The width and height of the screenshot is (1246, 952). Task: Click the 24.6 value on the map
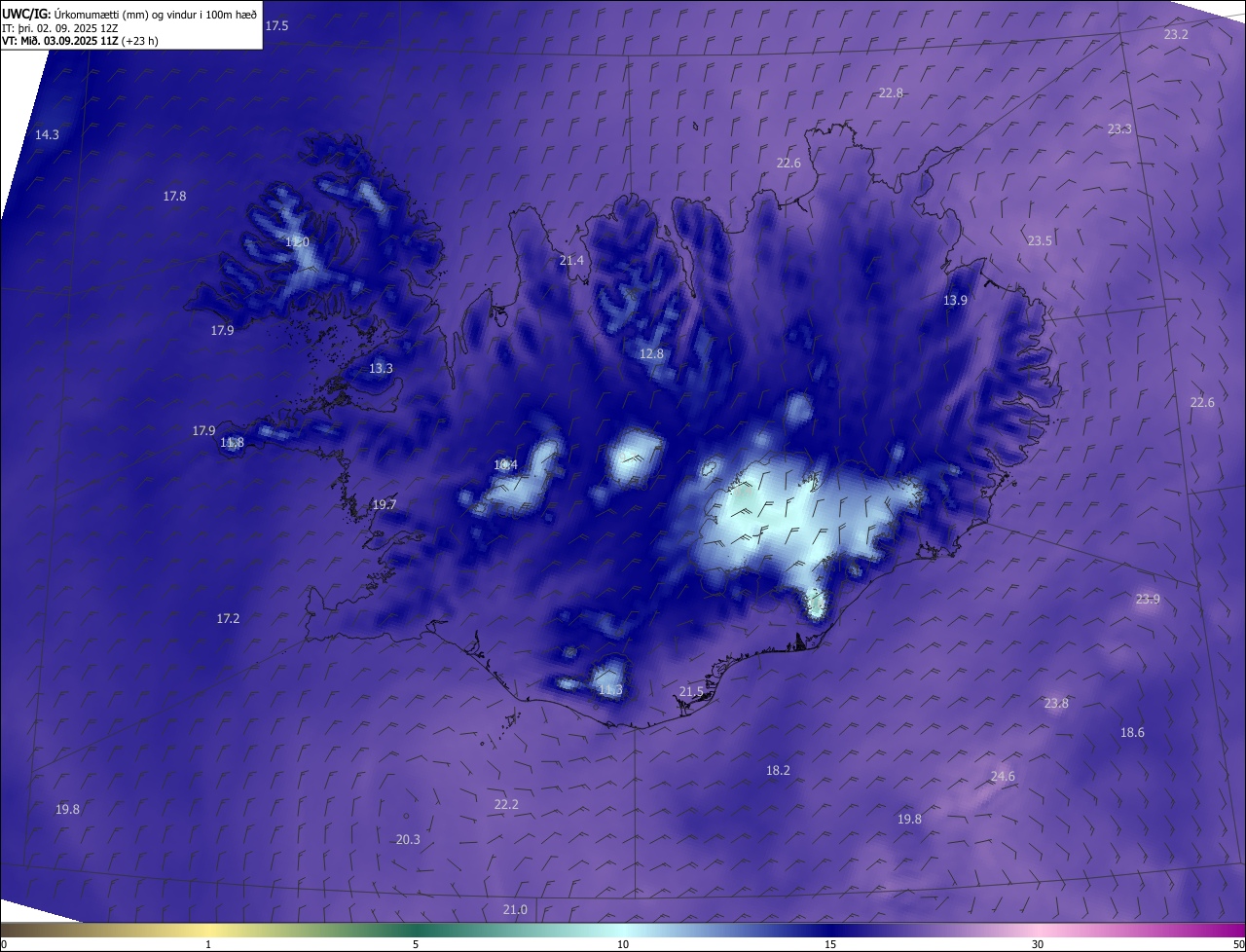(x=1003, y=776)
